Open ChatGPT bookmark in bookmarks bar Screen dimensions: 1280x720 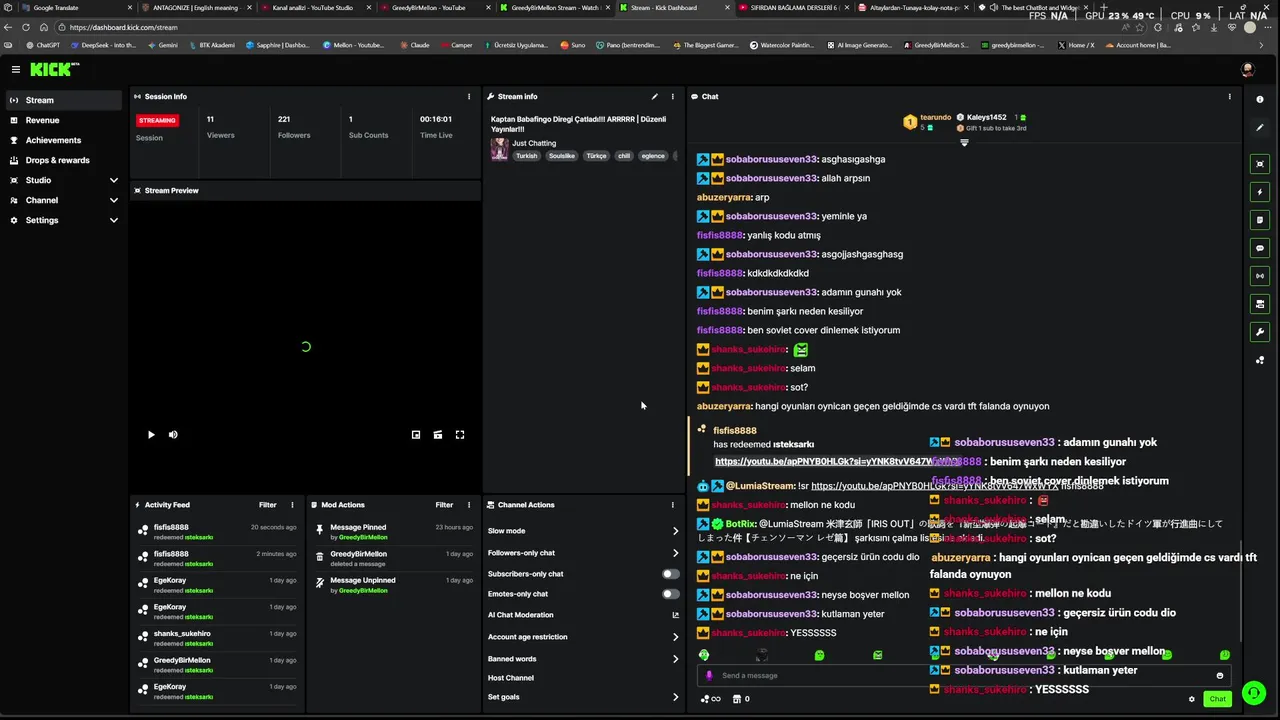pyautogui.click(x=43, y=45)
